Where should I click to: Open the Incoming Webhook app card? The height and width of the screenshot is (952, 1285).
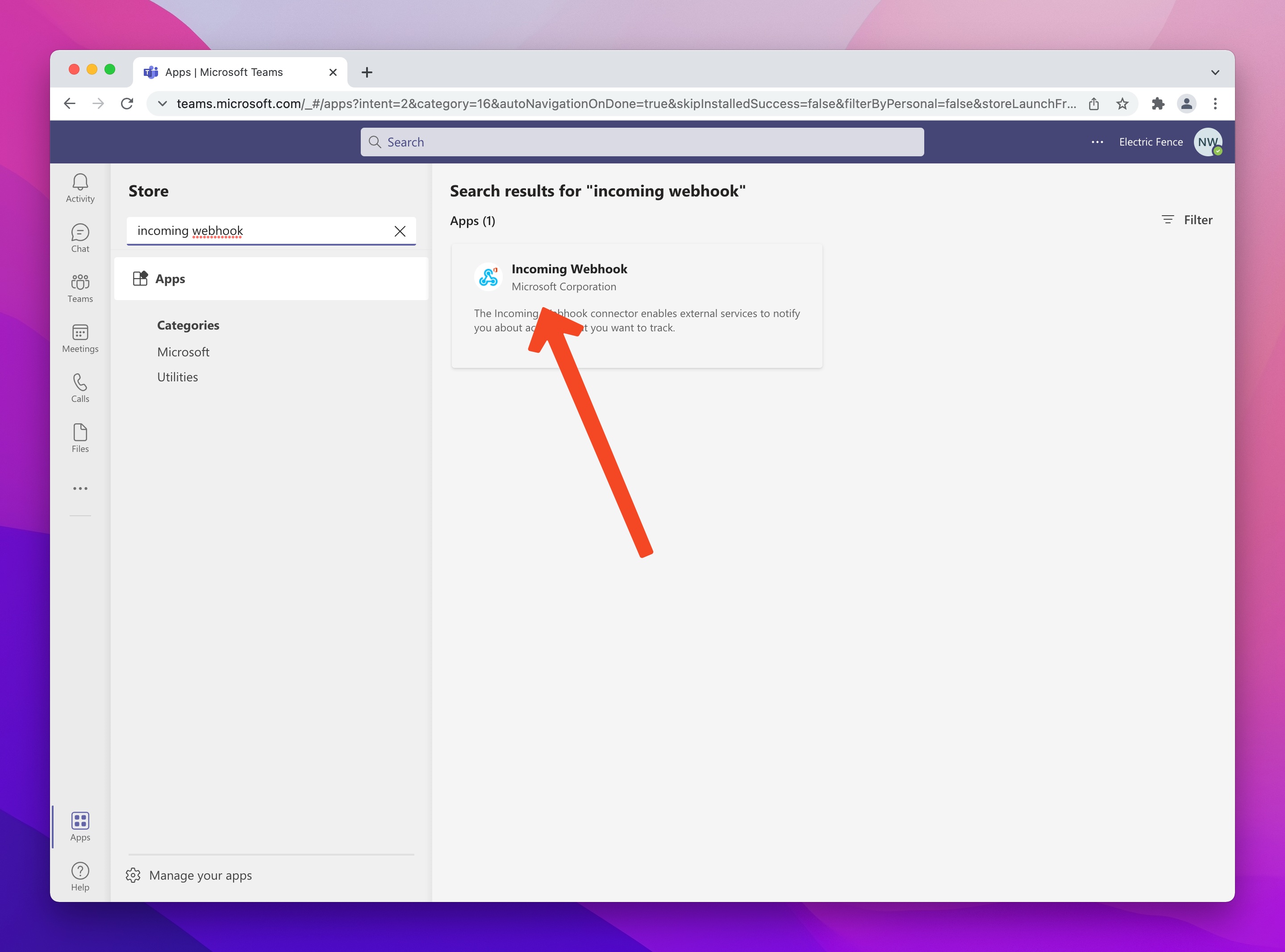637,306
